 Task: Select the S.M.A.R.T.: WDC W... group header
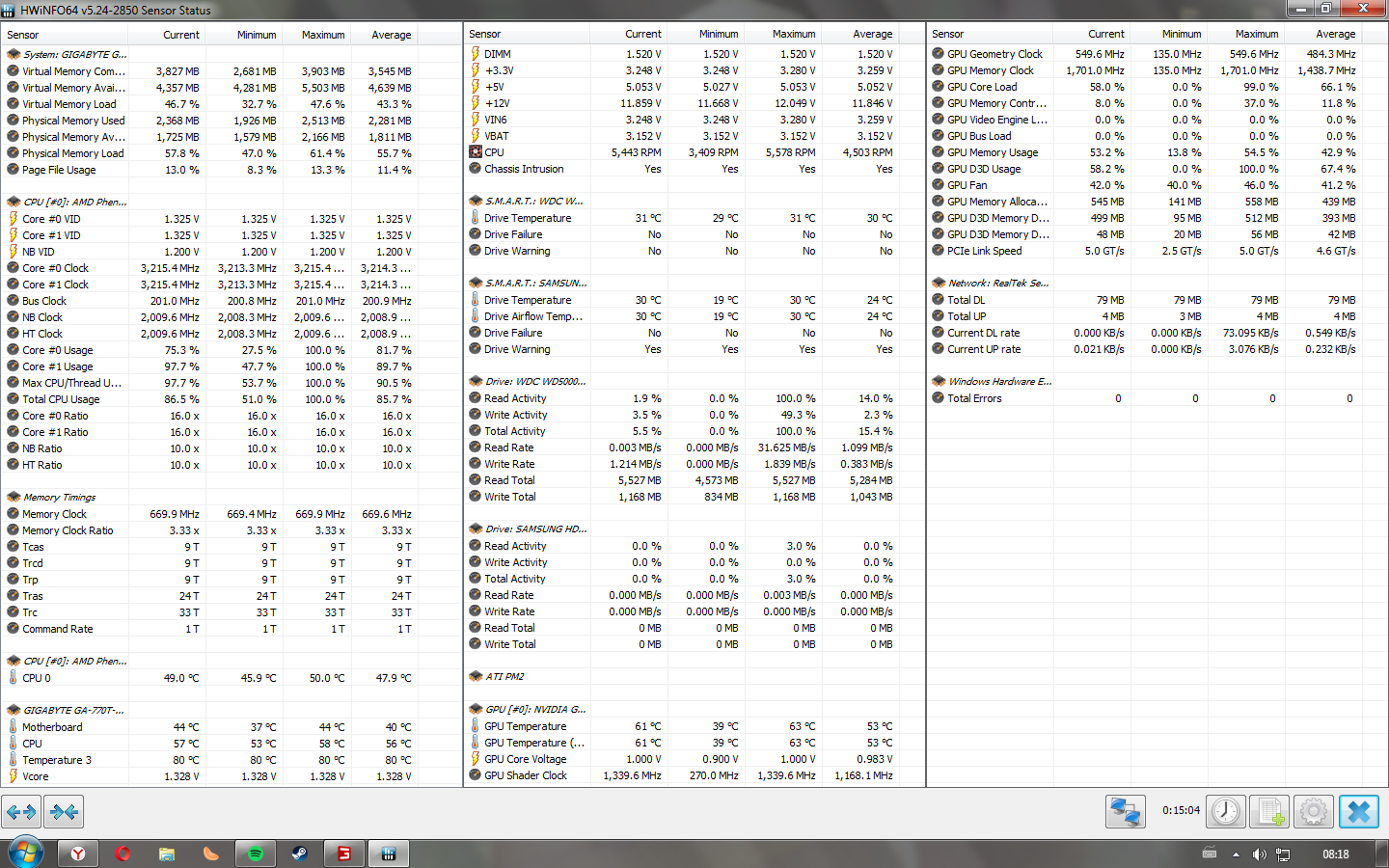pos(534,202)
